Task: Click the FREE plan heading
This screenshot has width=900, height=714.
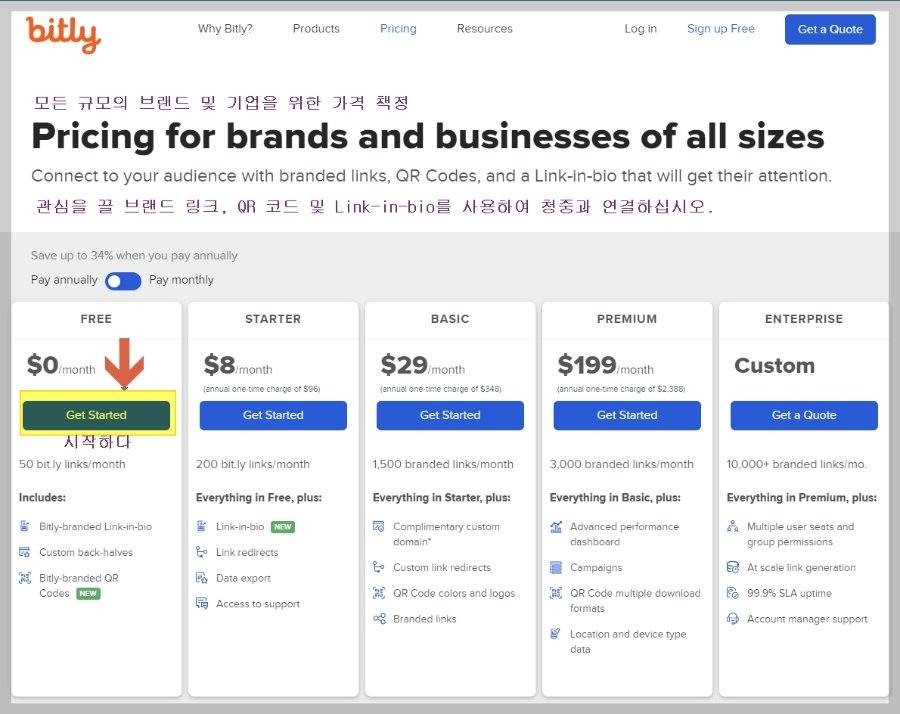Action: (96, 319)
